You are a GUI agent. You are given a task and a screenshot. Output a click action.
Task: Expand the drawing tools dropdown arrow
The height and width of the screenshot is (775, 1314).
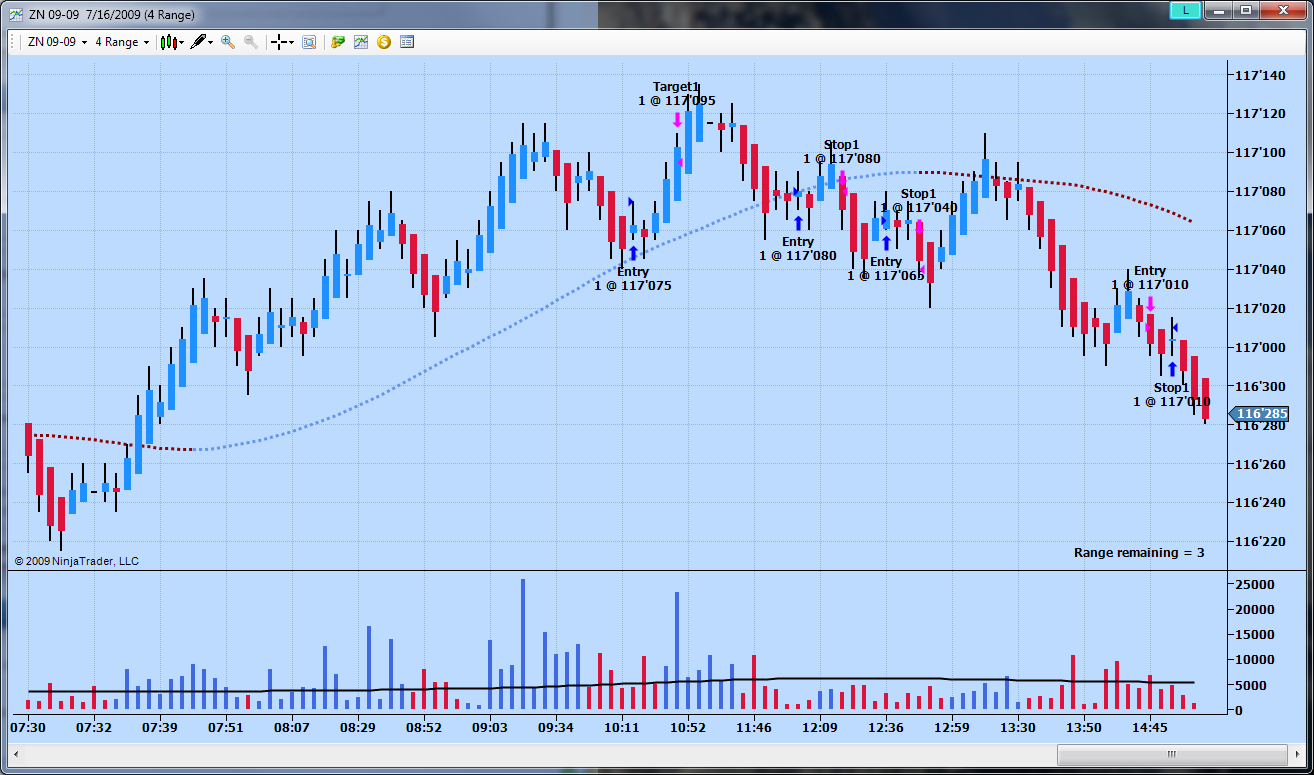(x=211, y=43)
